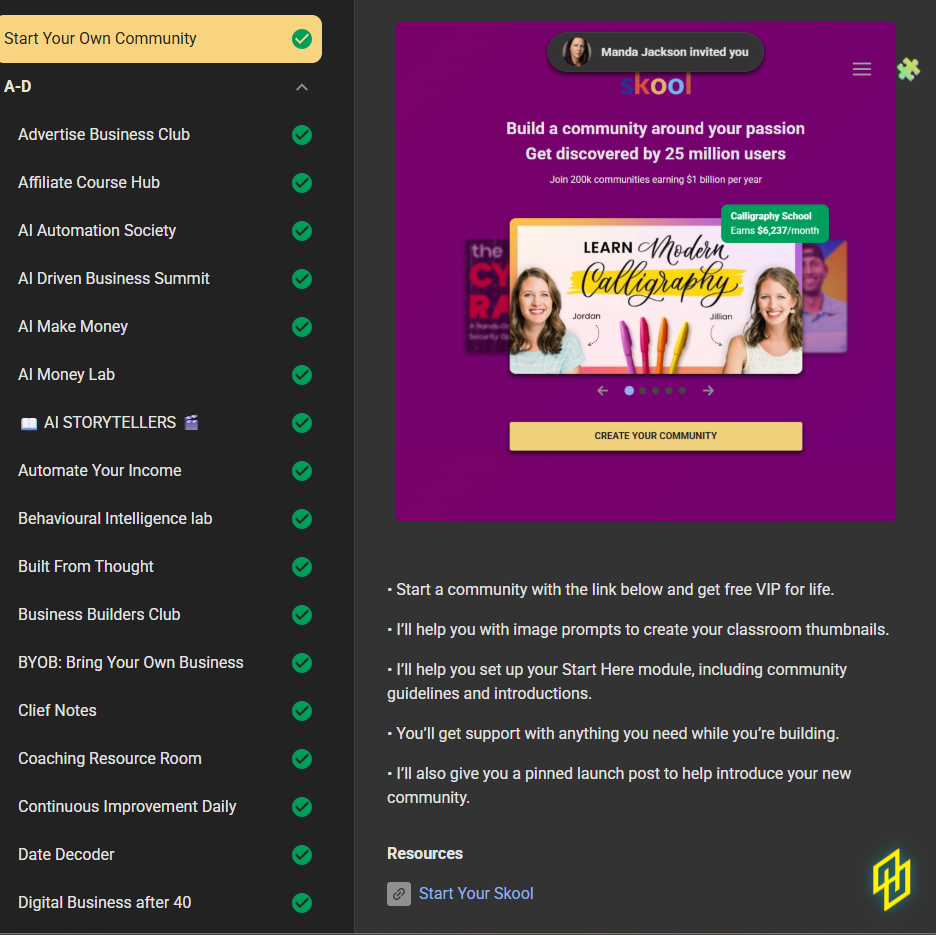Click the checkmark icon for BYOB: Bring Your Own Business

302,663
